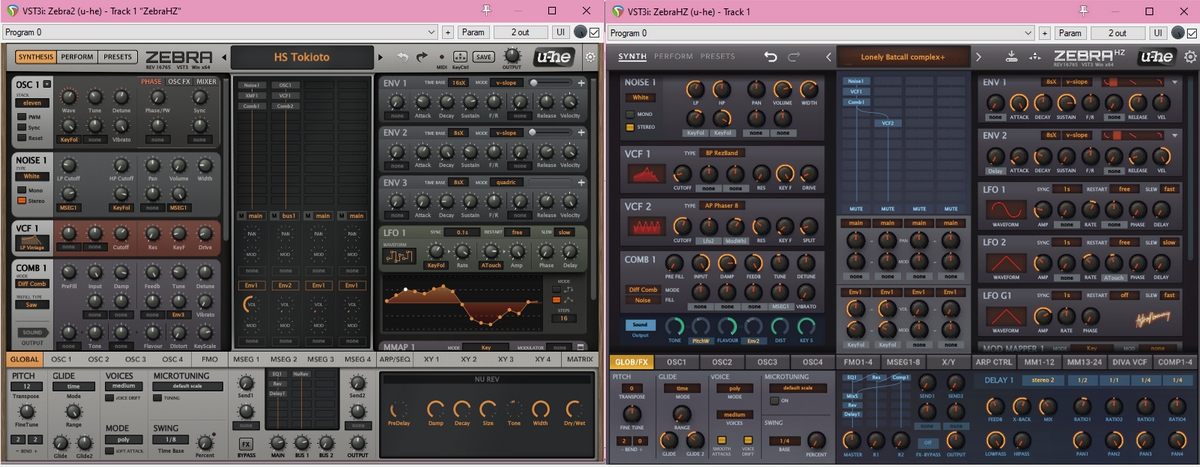This screenshot has height=467, width=1200.
Task: Open VCF 1 red filter display in ZebraHZ
Action: click(x=645, y=172)
